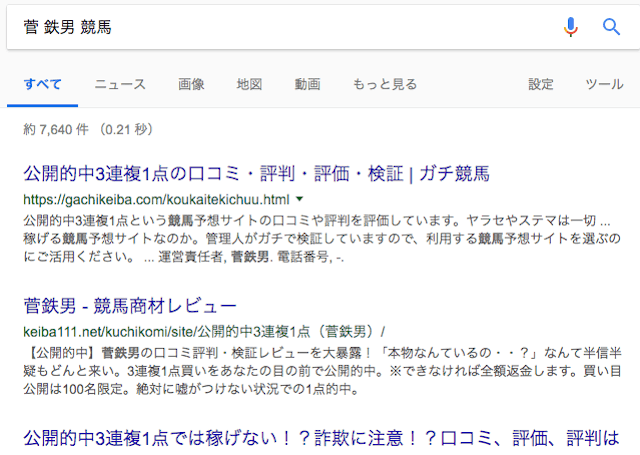Expand the もっと見る menu
Screen dimensions: 640x455
click(385, 84)
